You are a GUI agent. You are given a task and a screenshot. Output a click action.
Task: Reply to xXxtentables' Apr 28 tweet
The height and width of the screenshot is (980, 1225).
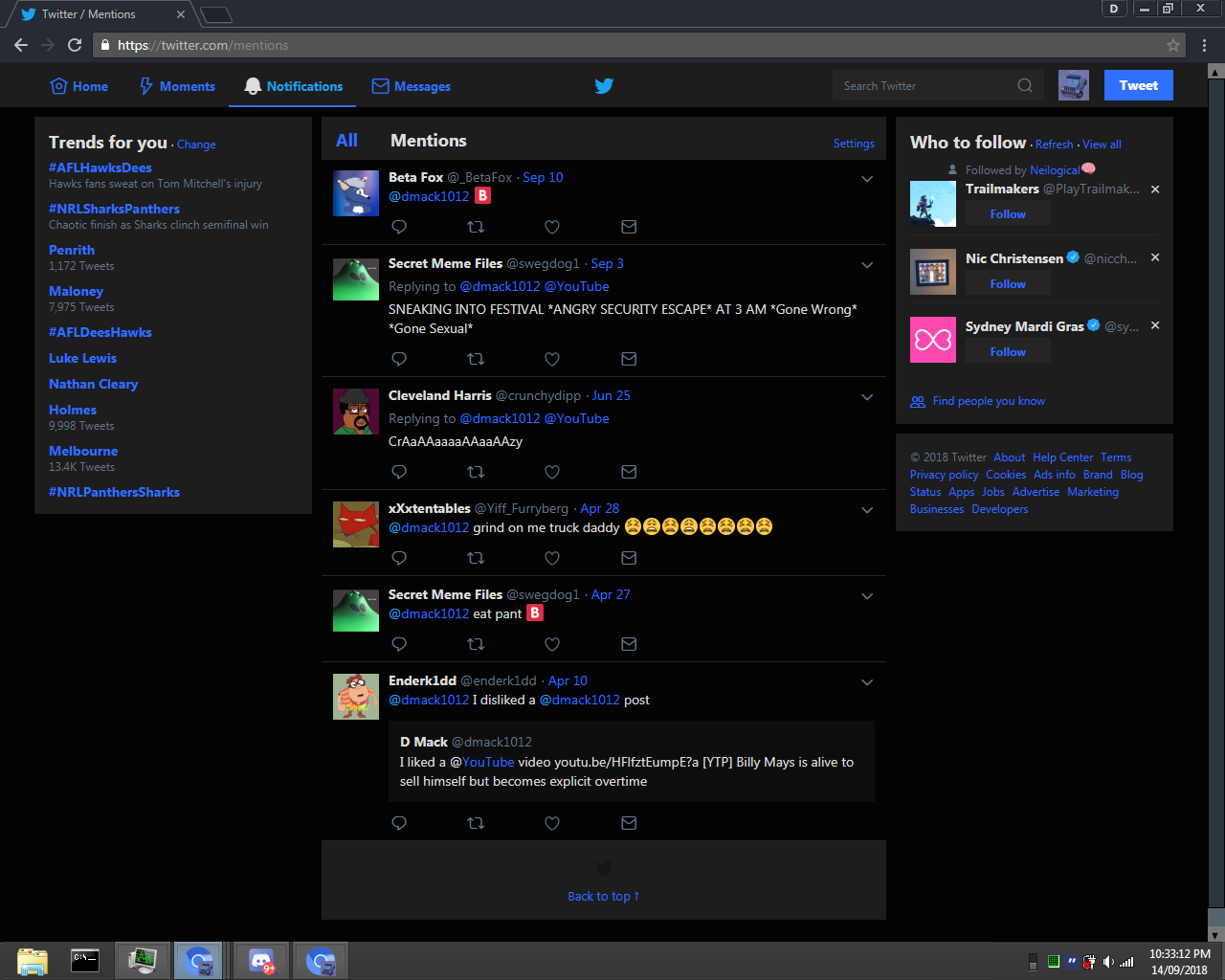click(399, 558)
